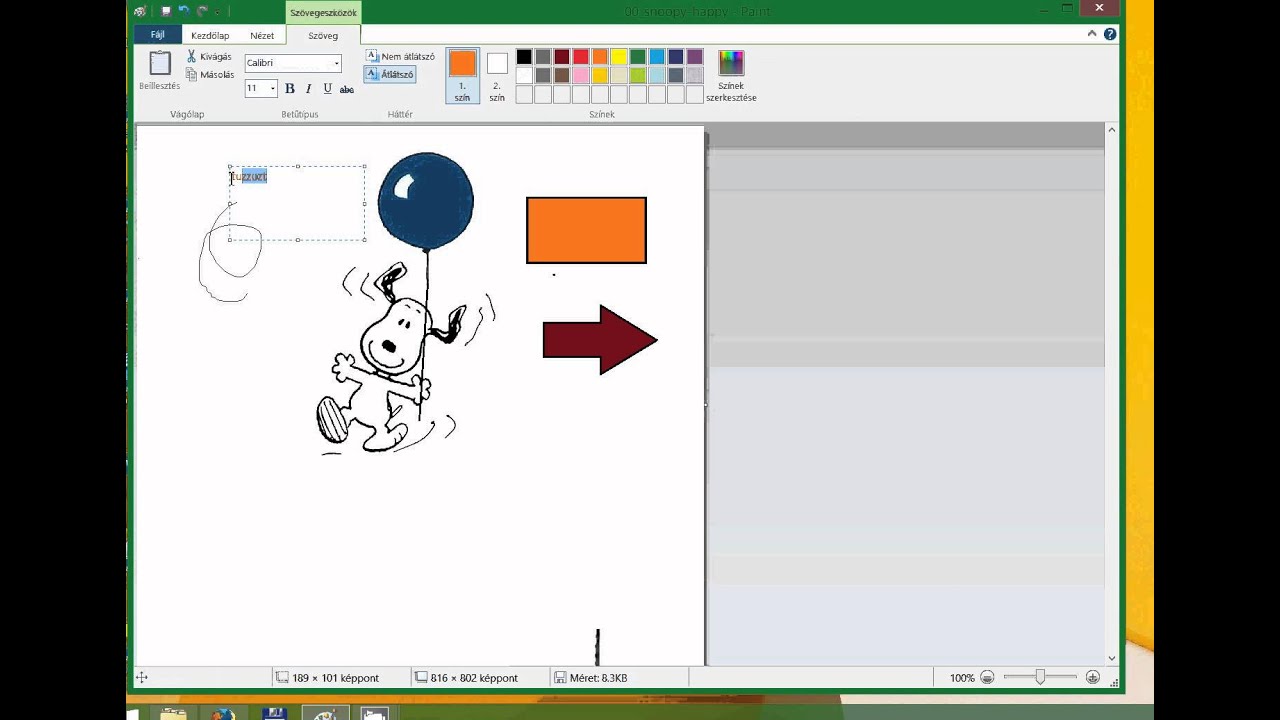The height and width of the screenshot is (720, 1280).
Task: Click the orange rectangle on canvas
Action: coord(586,230)
